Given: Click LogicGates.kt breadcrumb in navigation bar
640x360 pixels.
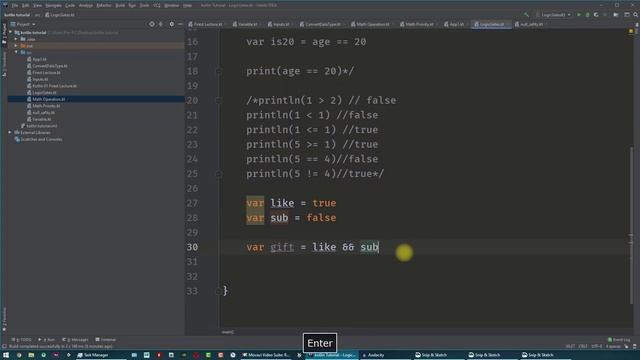Looking at the screenshot, I should [60, 15].
